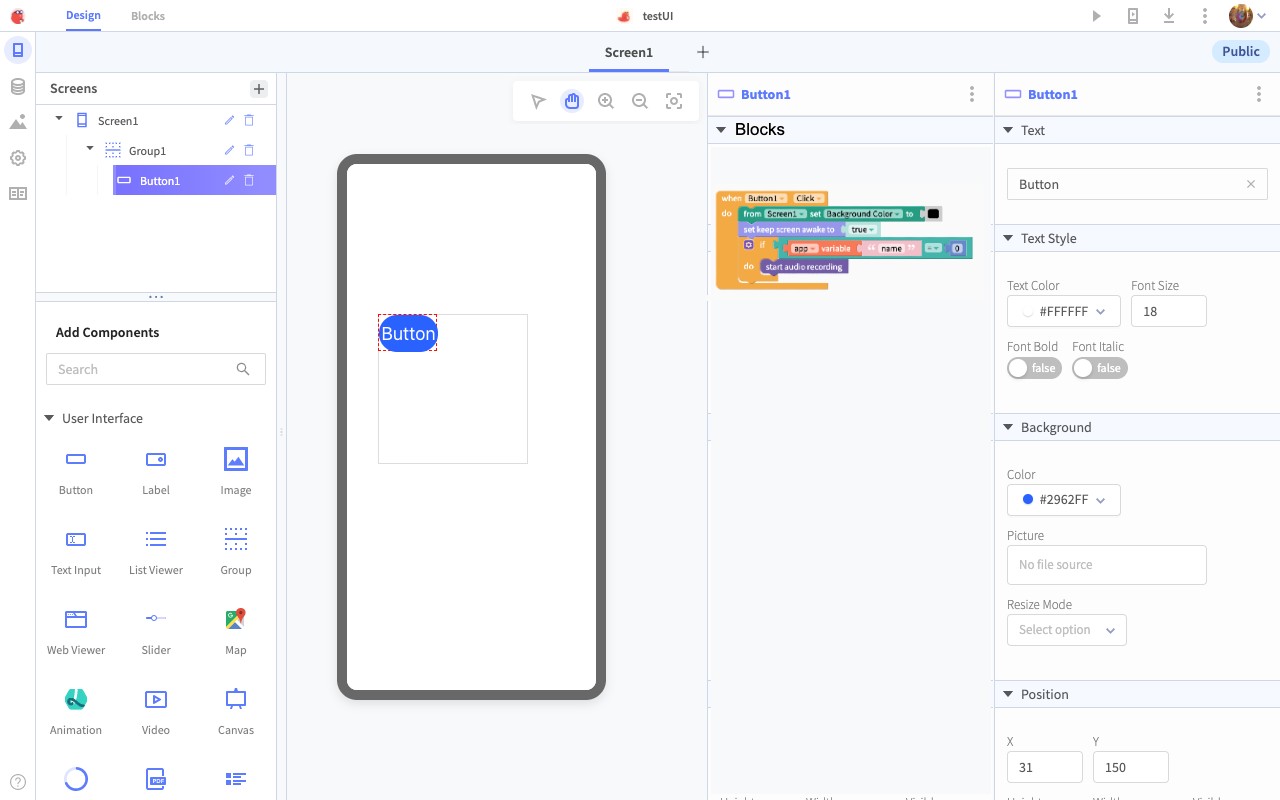This screenshot has width=1280, height=800.
Task: Select the Screens design sidebar icon
Action: 18,50
